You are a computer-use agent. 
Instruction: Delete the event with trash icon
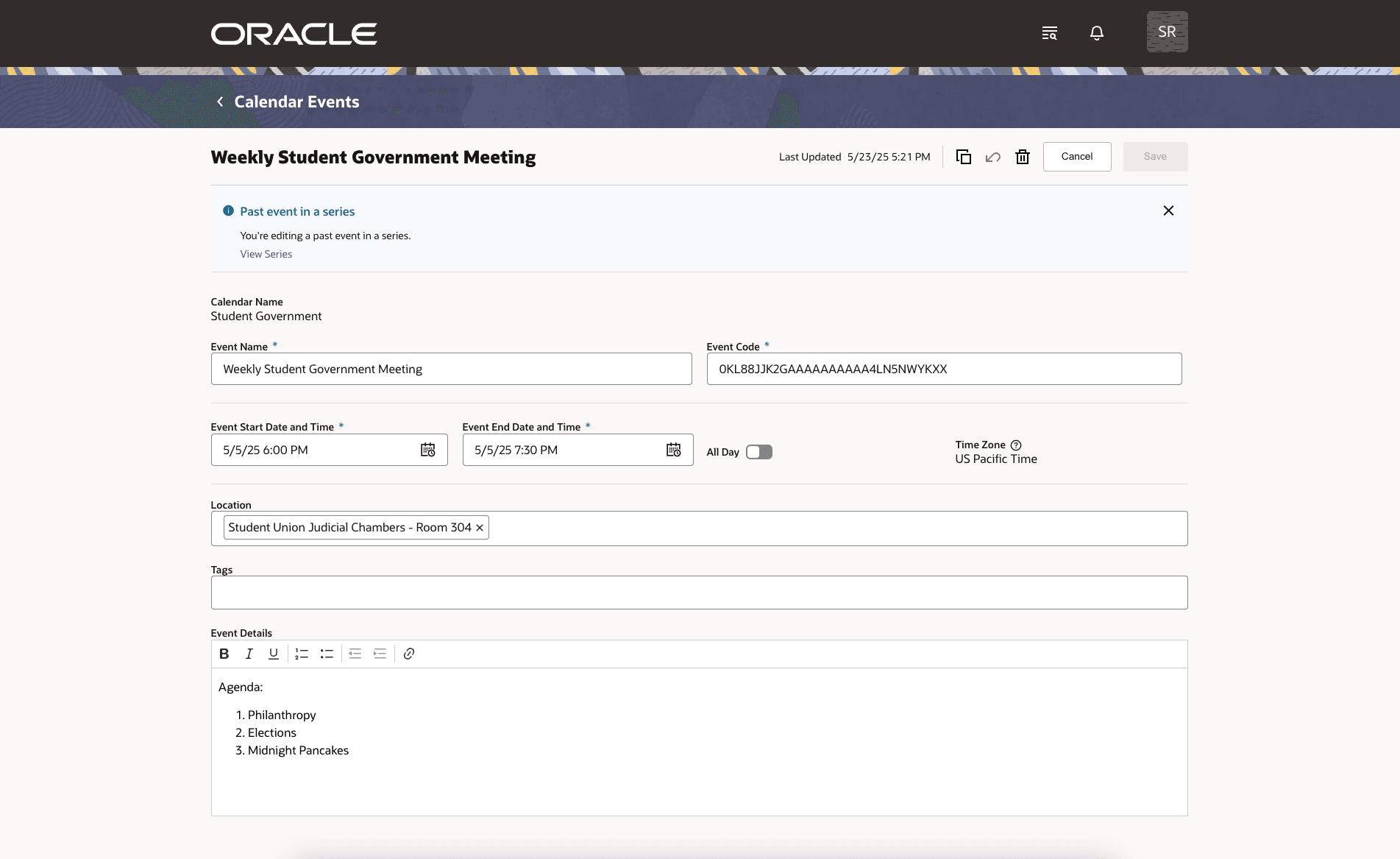[1023, 157]
